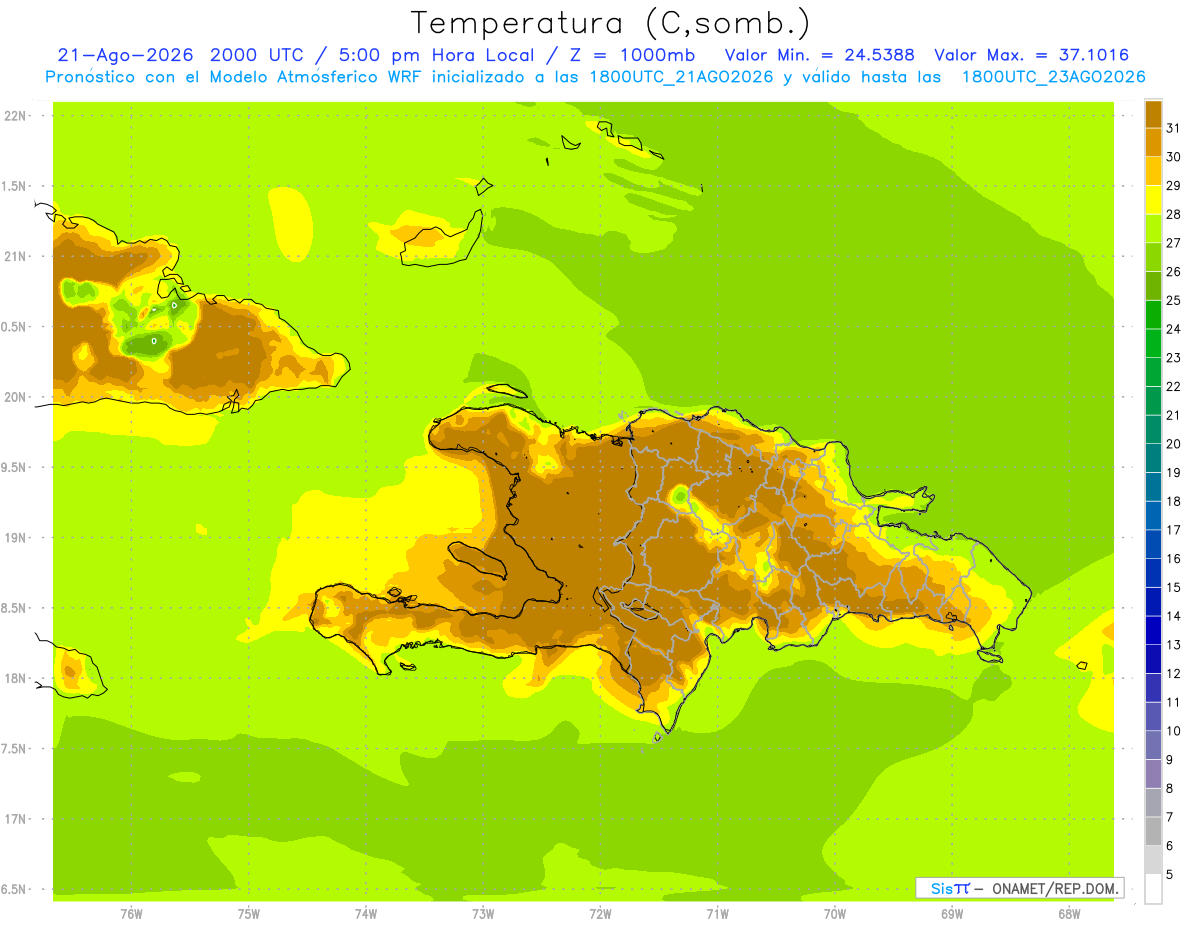This screenshot has height=927, width=1200.
Task: Click the 1.5N latitude axis label
Action: click(x=13, y=186)
